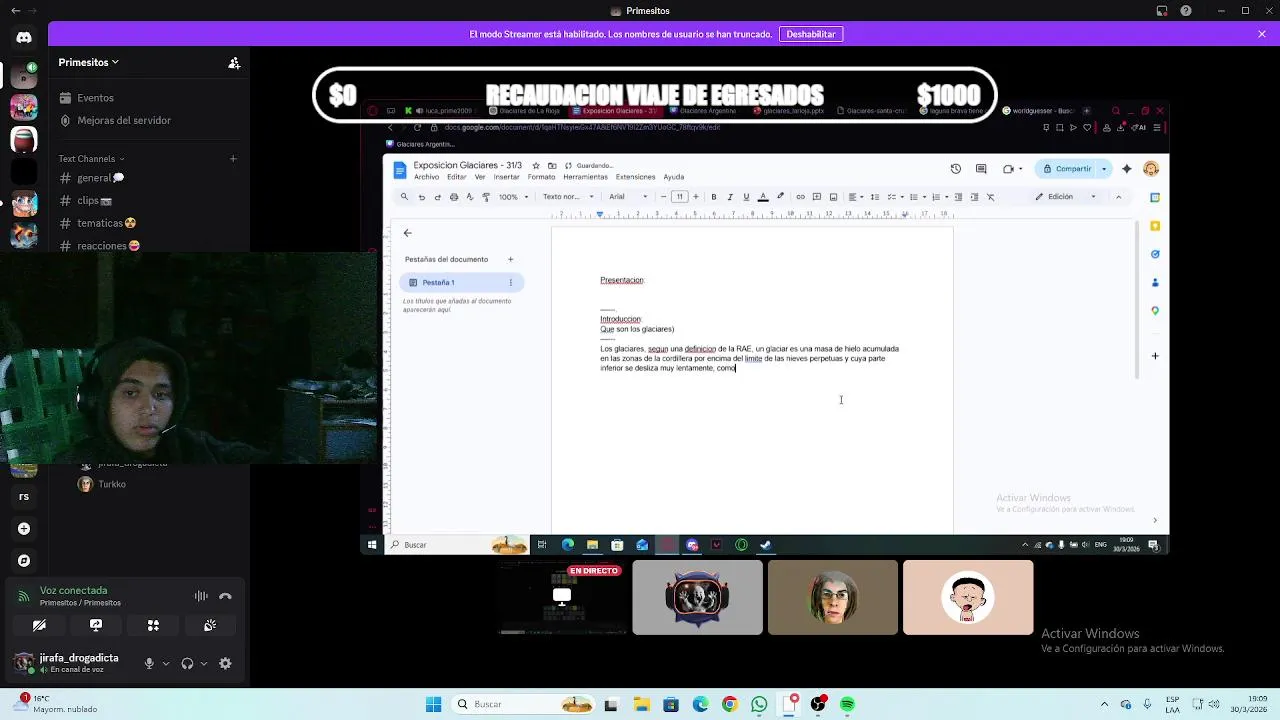1280x720 pixels.
Task: Add a channel with Text Channels plus
Action: (x=233, y=158)
